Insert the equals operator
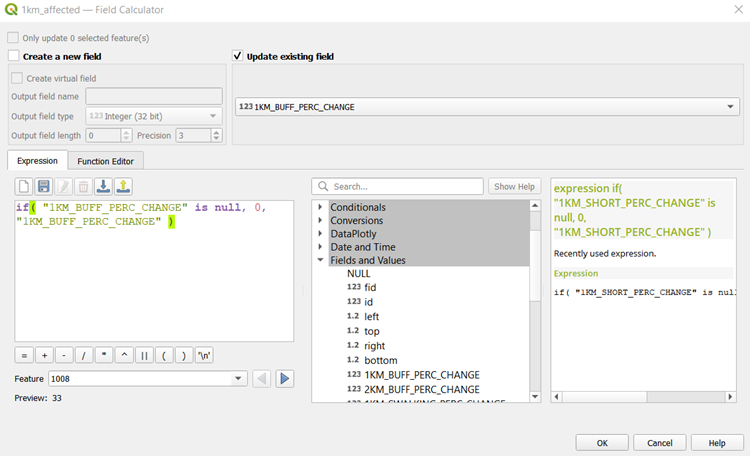Viewport: 750px width, 456px height. pyautogui.click(x=24, y=355)
